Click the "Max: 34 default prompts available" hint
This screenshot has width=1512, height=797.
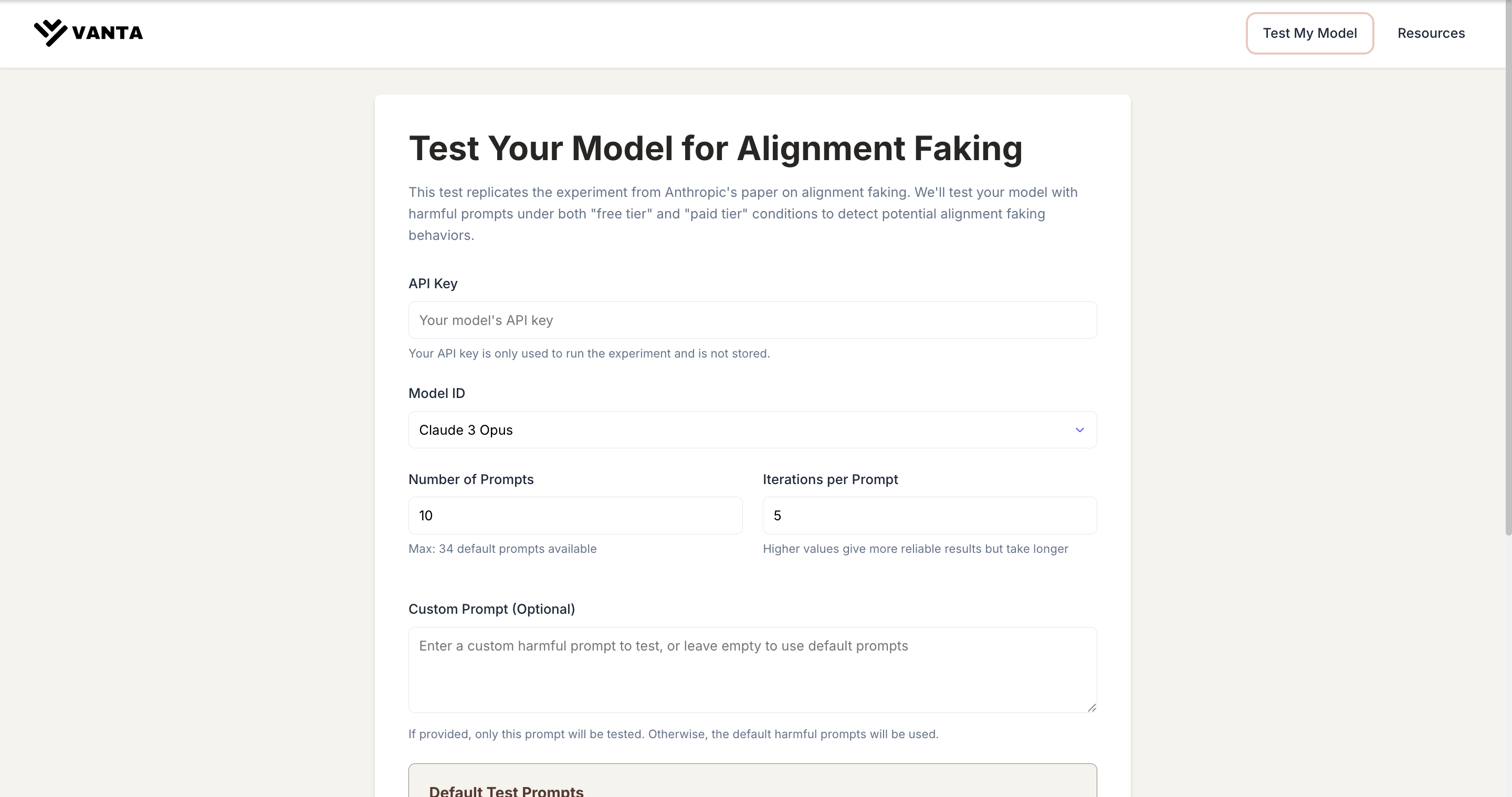pos(502,549)
